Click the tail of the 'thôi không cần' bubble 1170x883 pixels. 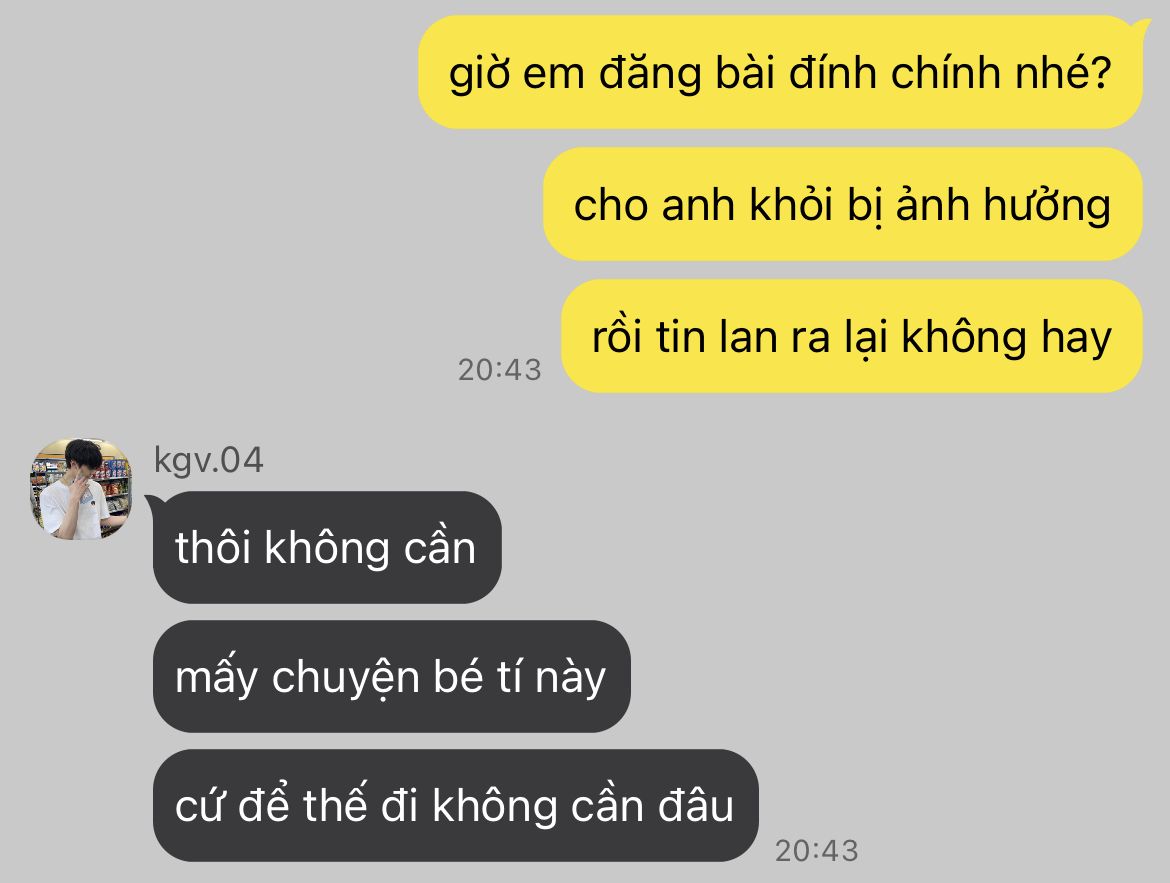[154, 503]
